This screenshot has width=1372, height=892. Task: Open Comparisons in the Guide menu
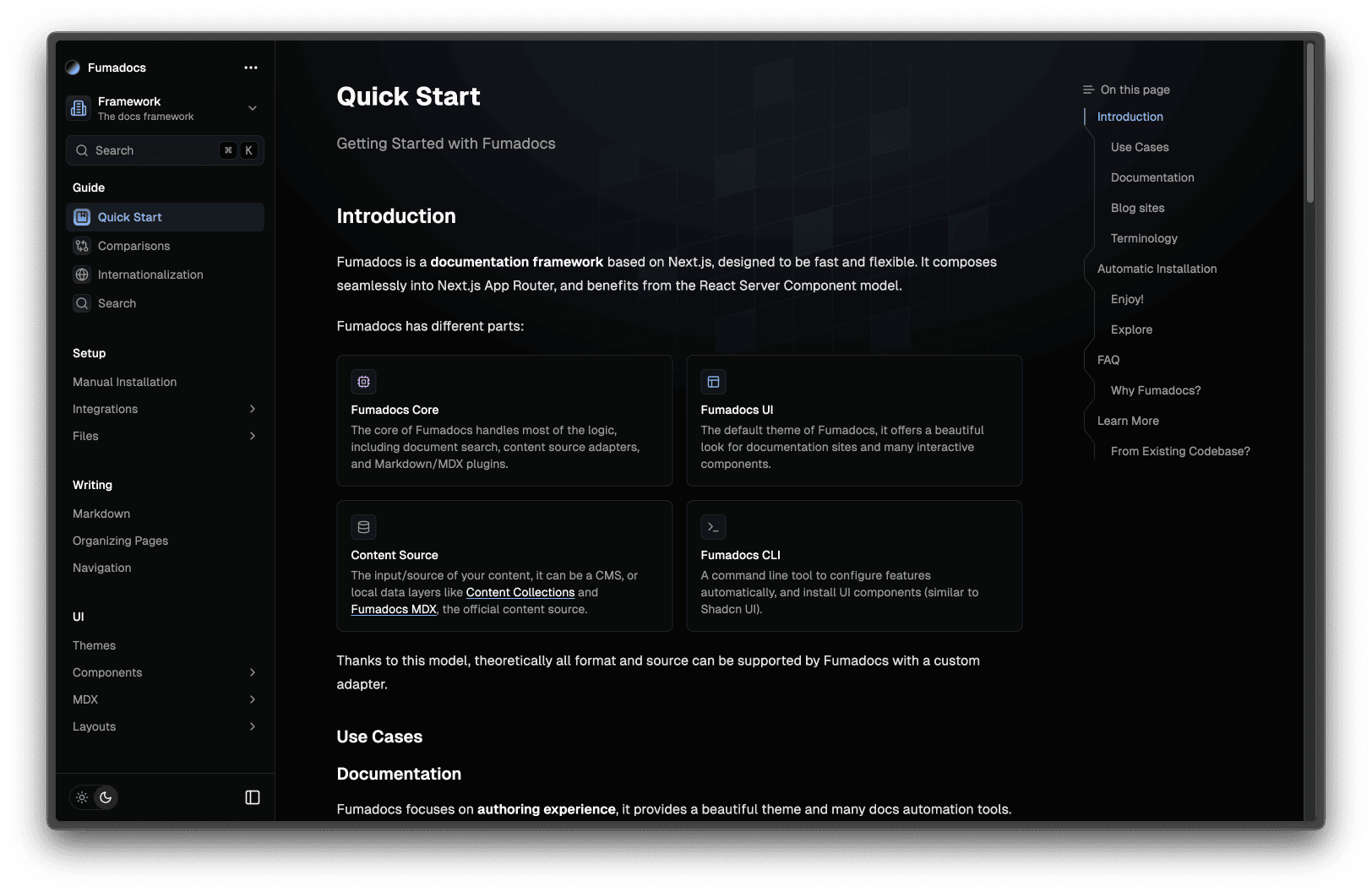[133, 246]
